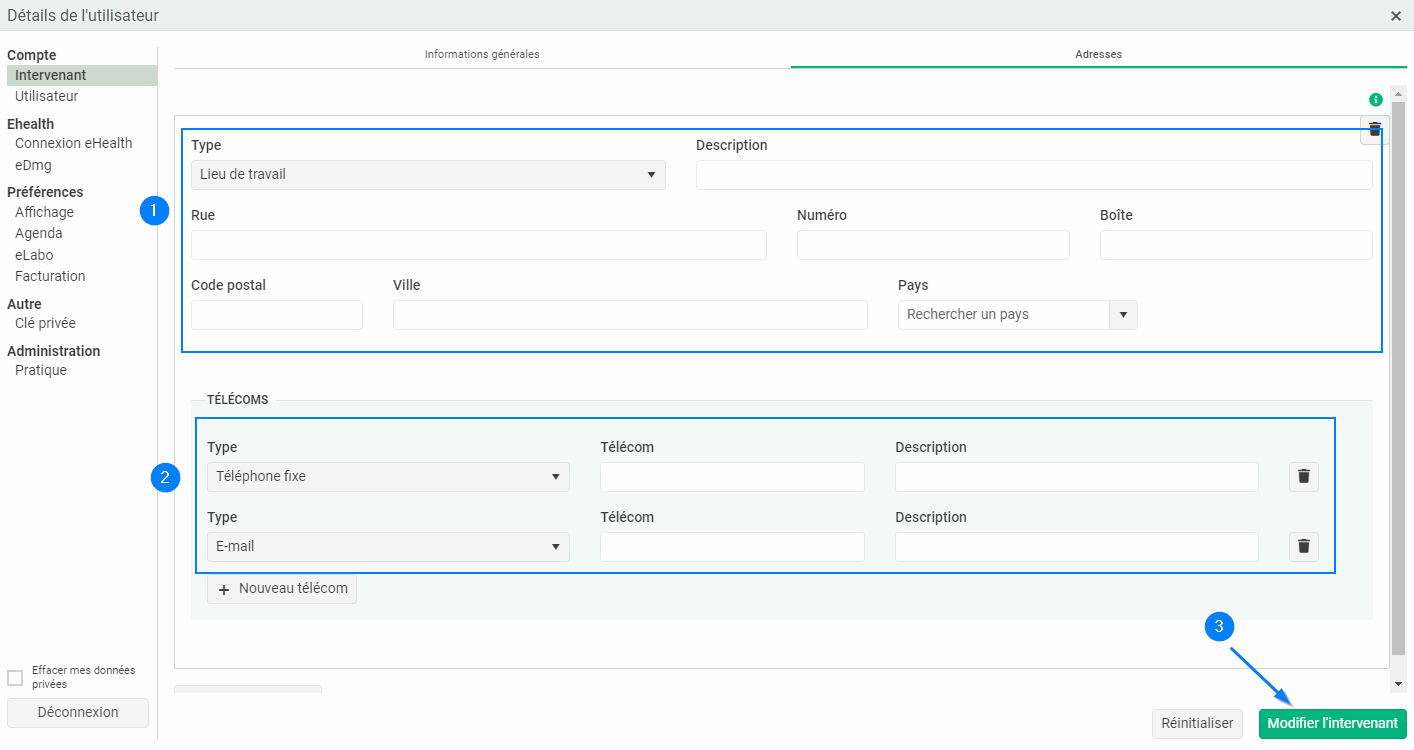Click the green info icon

(x=1376, y=99)
